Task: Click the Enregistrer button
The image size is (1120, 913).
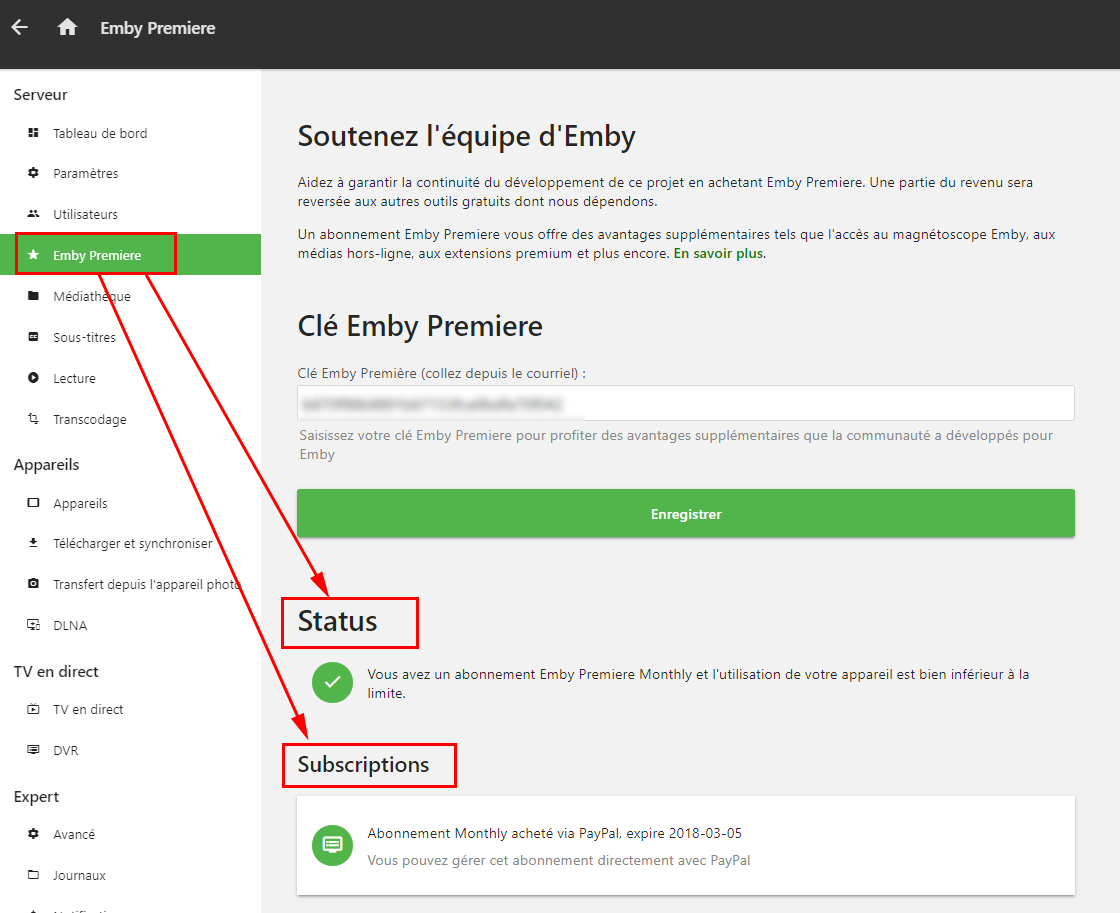Action: click(x=686, y=513)
